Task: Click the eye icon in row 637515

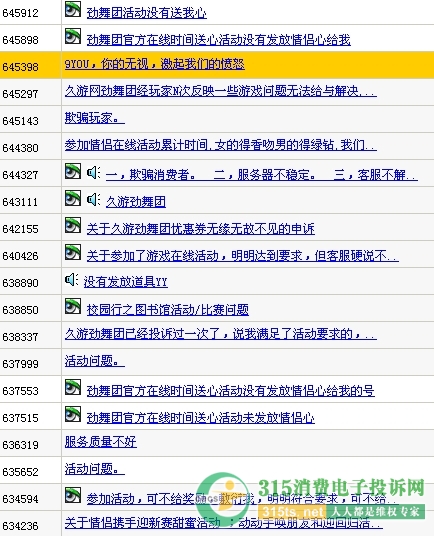Action: tap(73, 414)
